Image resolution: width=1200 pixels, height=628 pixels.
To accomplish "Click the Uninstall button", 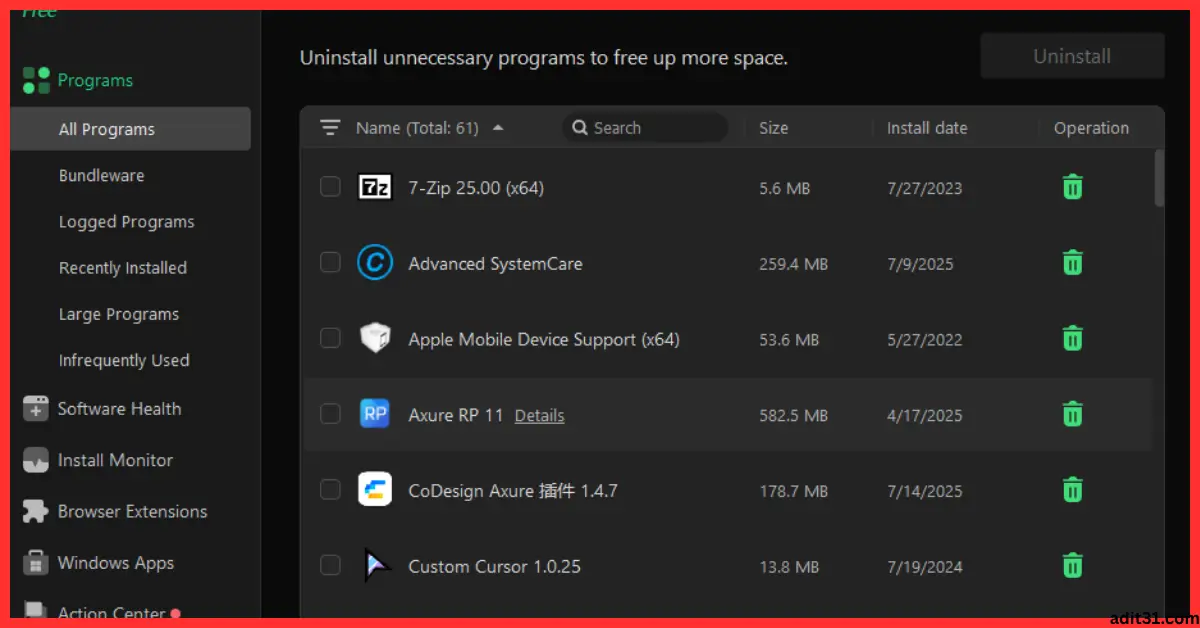I will [1072, 56].
